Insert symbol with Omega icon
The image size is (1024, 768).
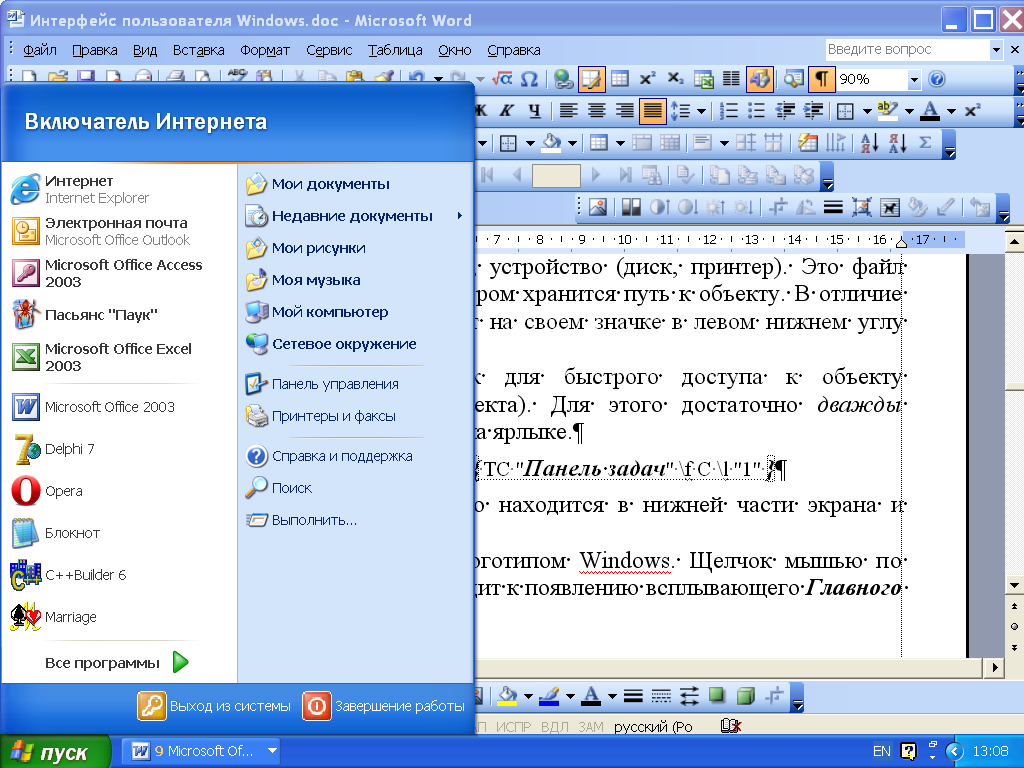click(530, 80)
